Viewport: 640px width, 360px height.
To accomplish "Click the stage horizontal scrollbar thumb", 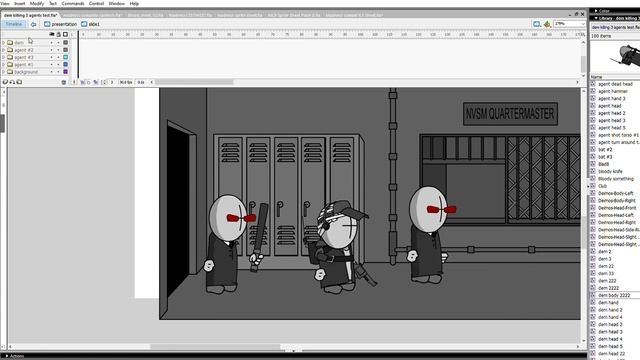I will click(x=216, y=347).
